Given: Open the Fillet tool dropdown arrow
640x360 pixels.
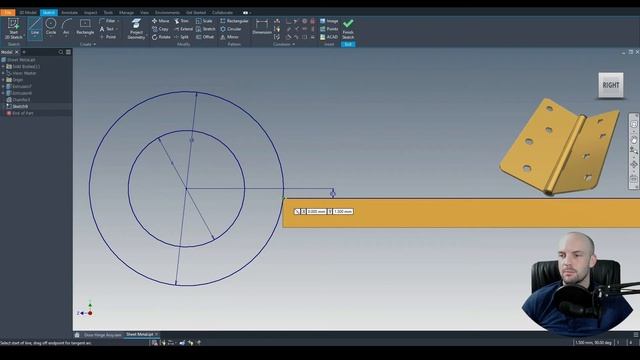Looking at the screenshot, I should pos(118,21).
